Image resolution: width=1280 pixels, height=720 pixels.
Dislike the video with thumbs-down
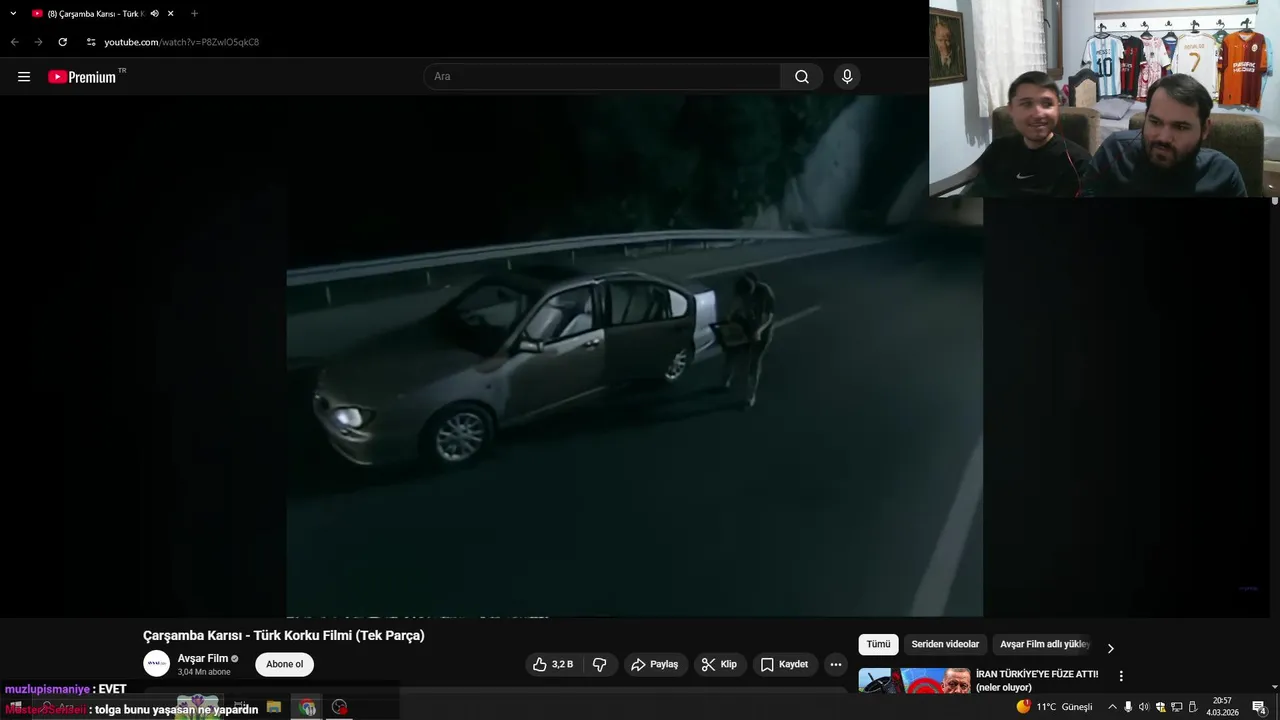point(600,664)
